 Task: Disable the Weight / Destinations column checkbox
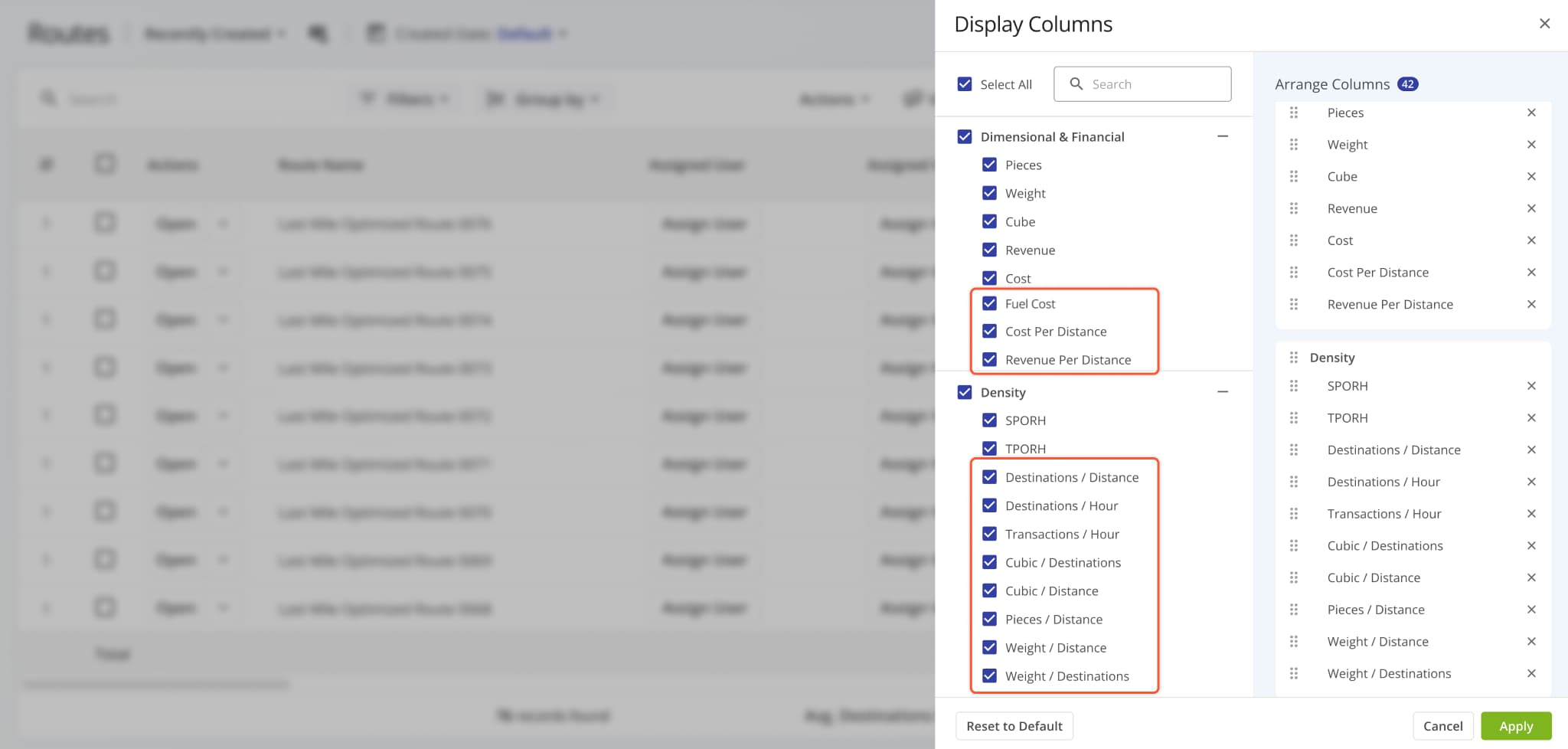pos(989,675)
